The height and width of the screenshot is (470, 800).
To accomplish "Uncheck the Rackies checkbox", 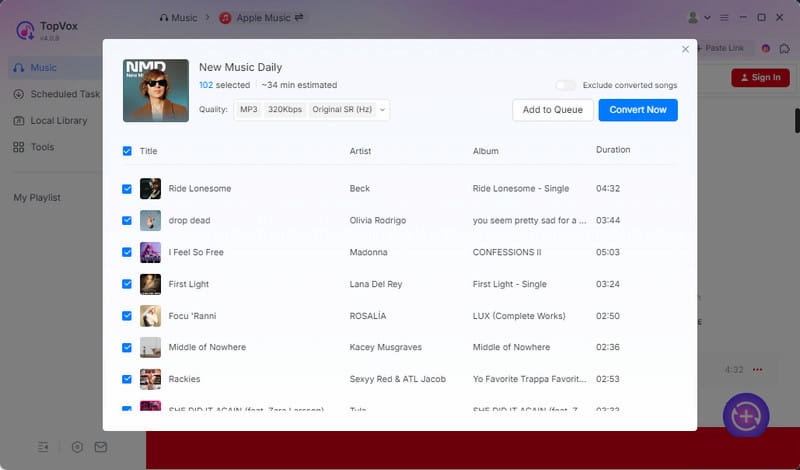I will [127, 379].
